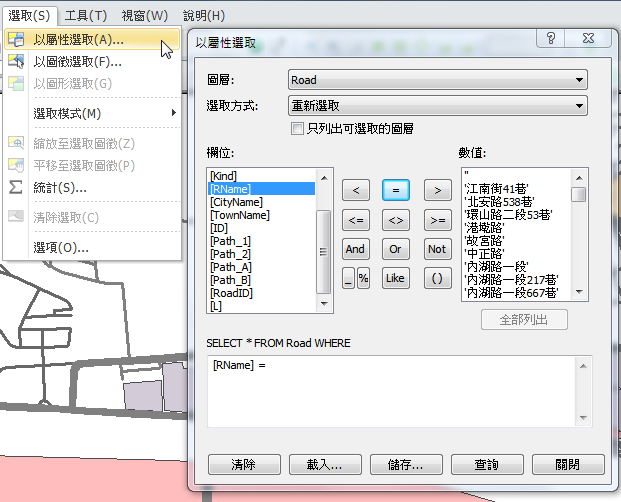Click the less-than operator button
This screenshot has width=621, height=502.
(356, 190)
